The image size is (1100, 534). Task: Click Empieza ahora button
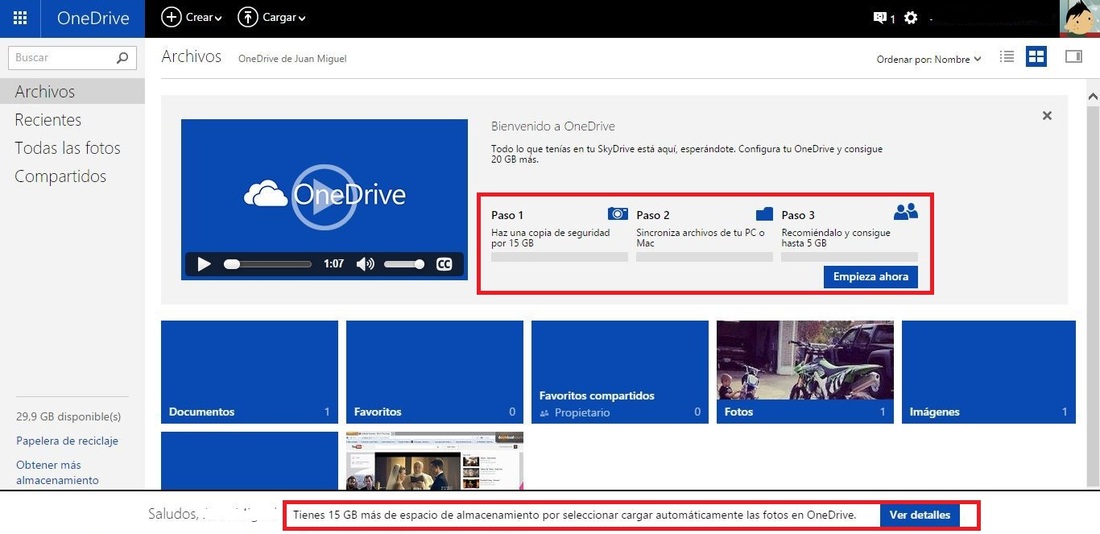[x=871, y=276]
